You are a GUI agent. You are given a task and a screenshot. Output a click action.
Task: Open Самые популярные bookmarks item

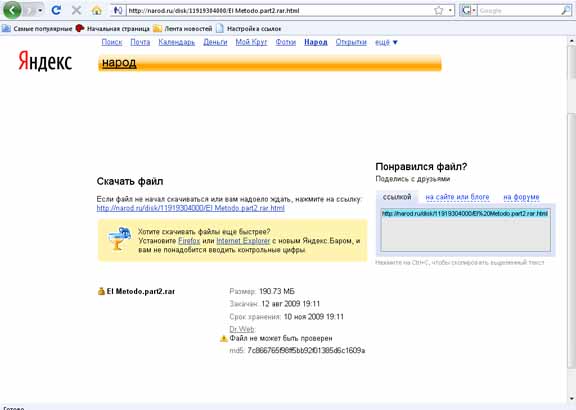pos(37,29)
